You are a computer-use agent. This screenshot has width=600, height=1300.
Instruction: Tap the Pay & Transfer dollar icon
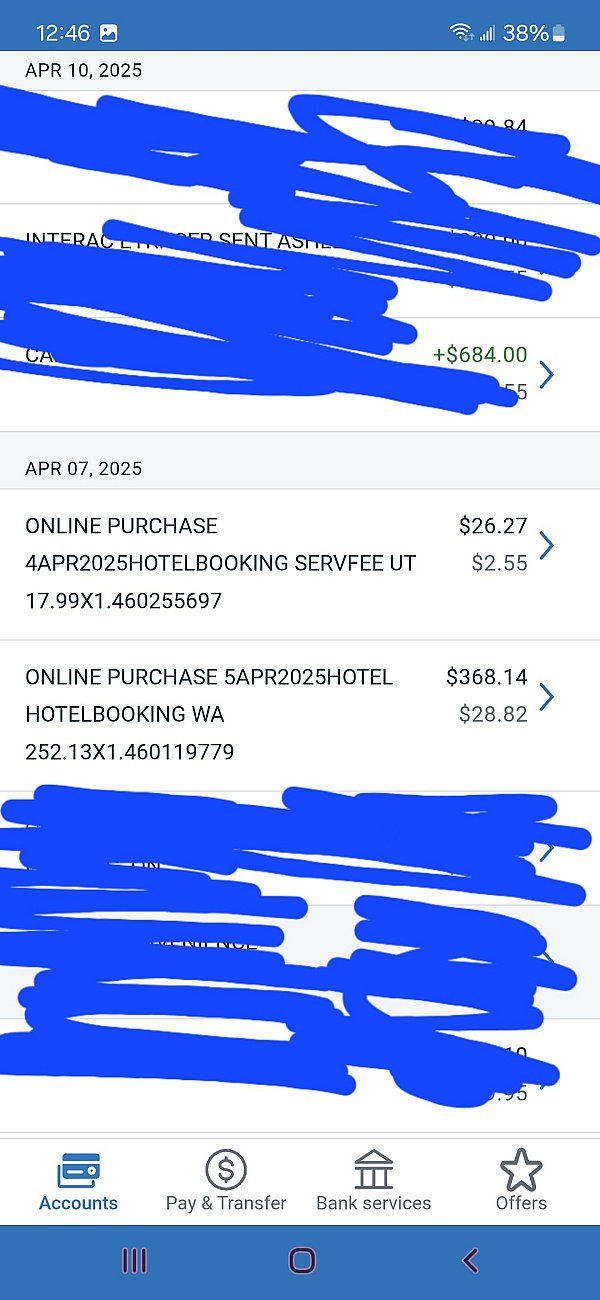click(226, 1169)
